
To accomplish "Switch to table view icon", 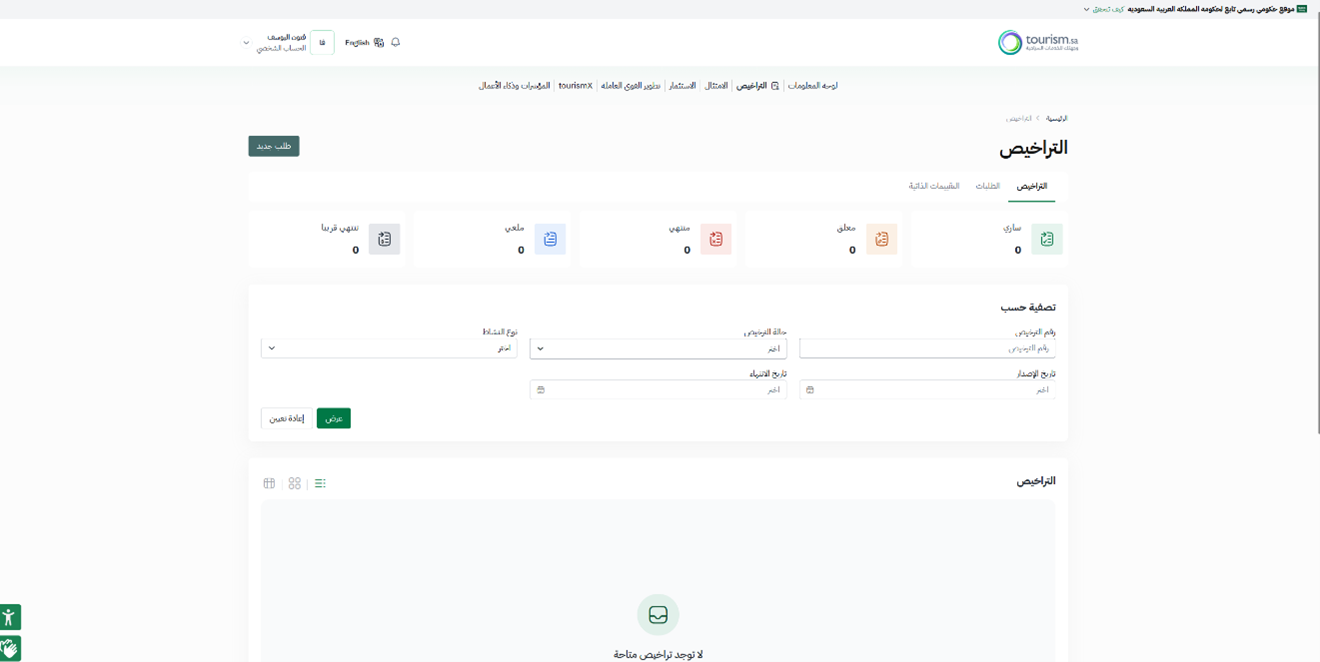I will coord(269,483).
